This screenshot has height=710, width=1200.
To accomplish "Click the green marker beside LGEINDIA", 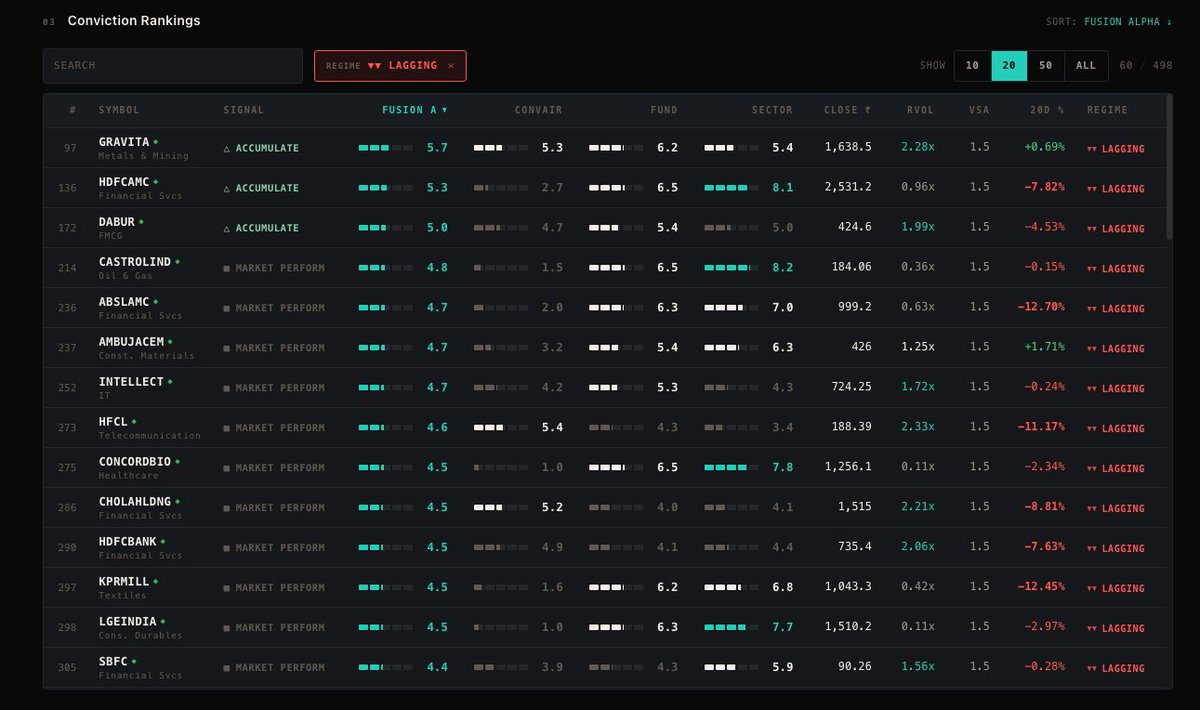I will click(163, 622).
